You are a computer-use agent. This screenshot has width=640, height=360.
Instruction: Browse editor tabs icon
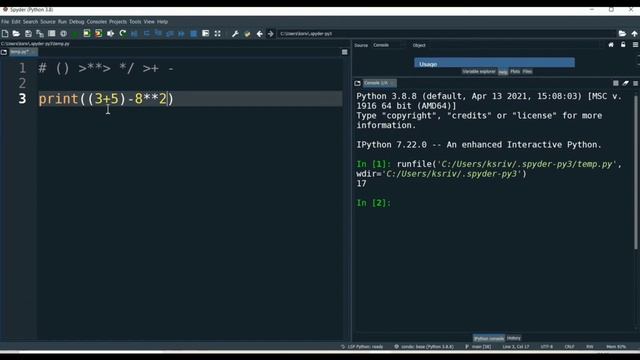(x=4, y=52)
